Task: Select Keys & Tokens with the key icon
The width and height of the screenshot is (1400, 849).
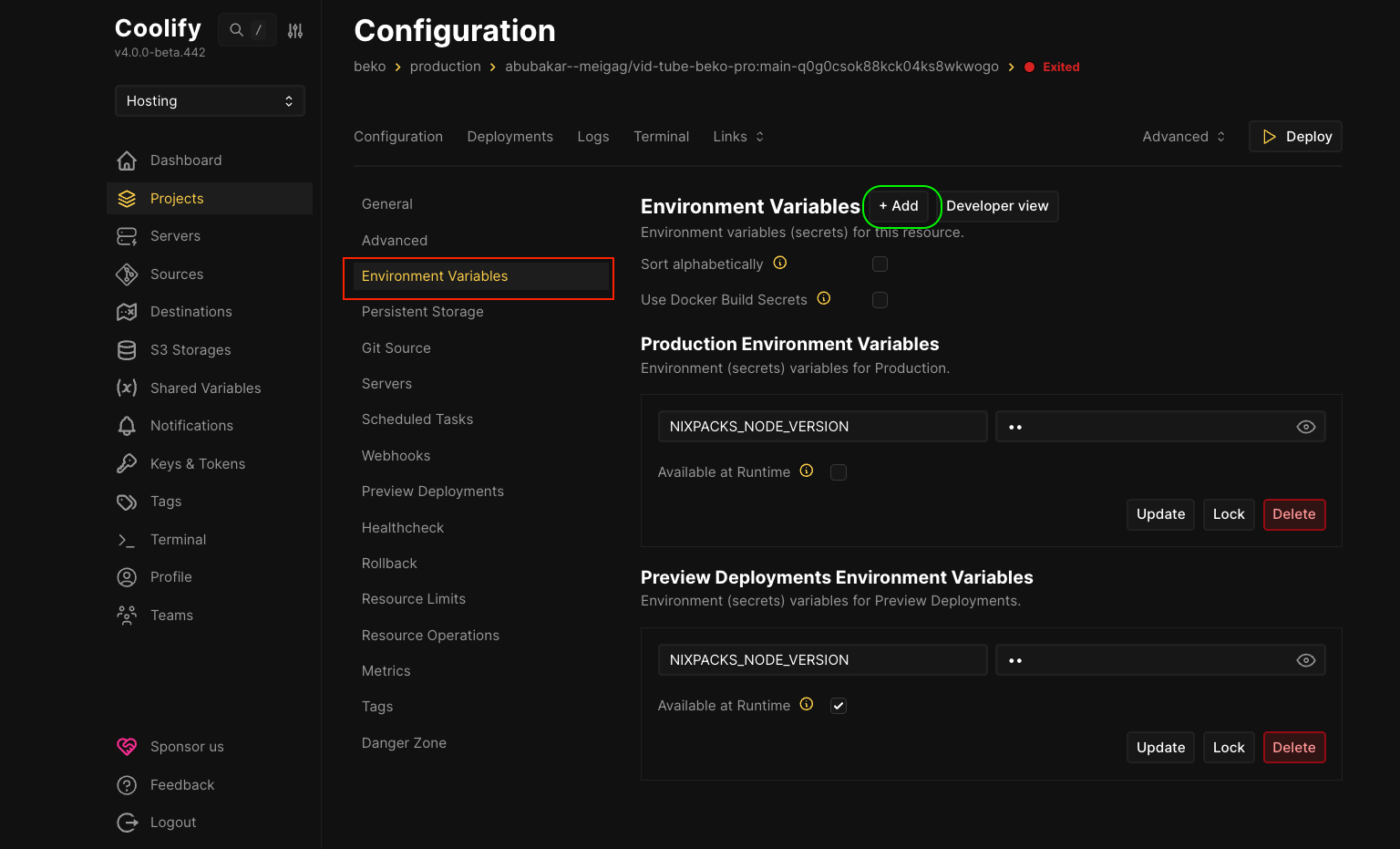Action: point(127,463)
